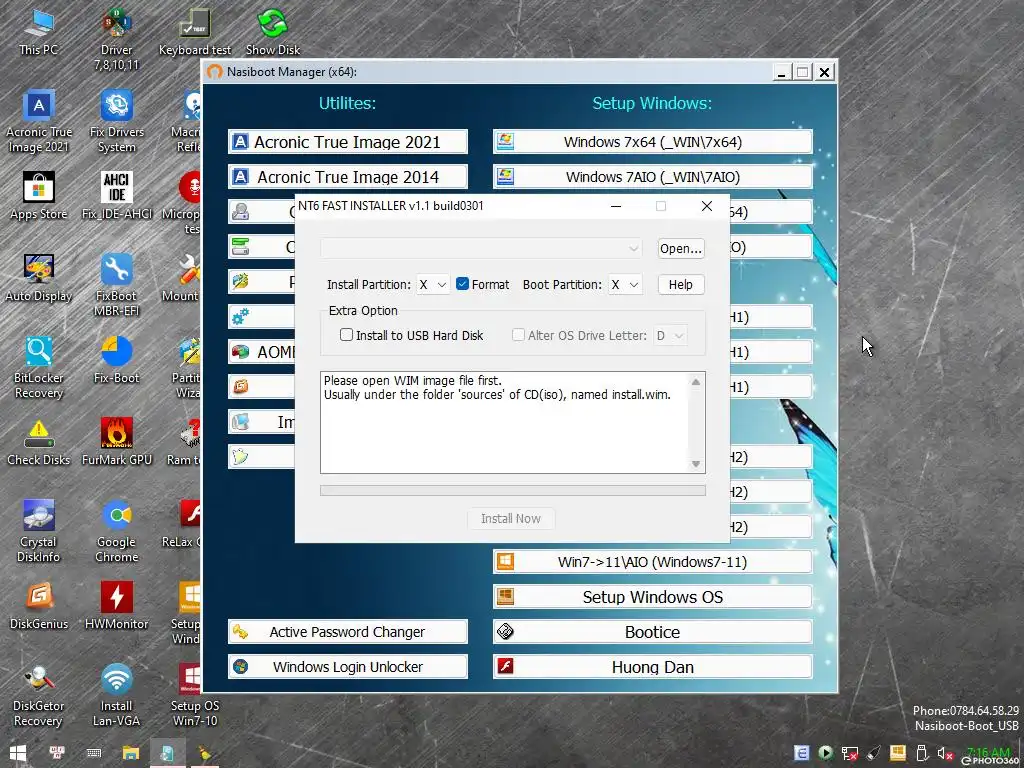The image size is (1024, 768).
Task: Launch Install Lan-VGA desktop icon
Action: pyautogui.click(x=116, y=696)
